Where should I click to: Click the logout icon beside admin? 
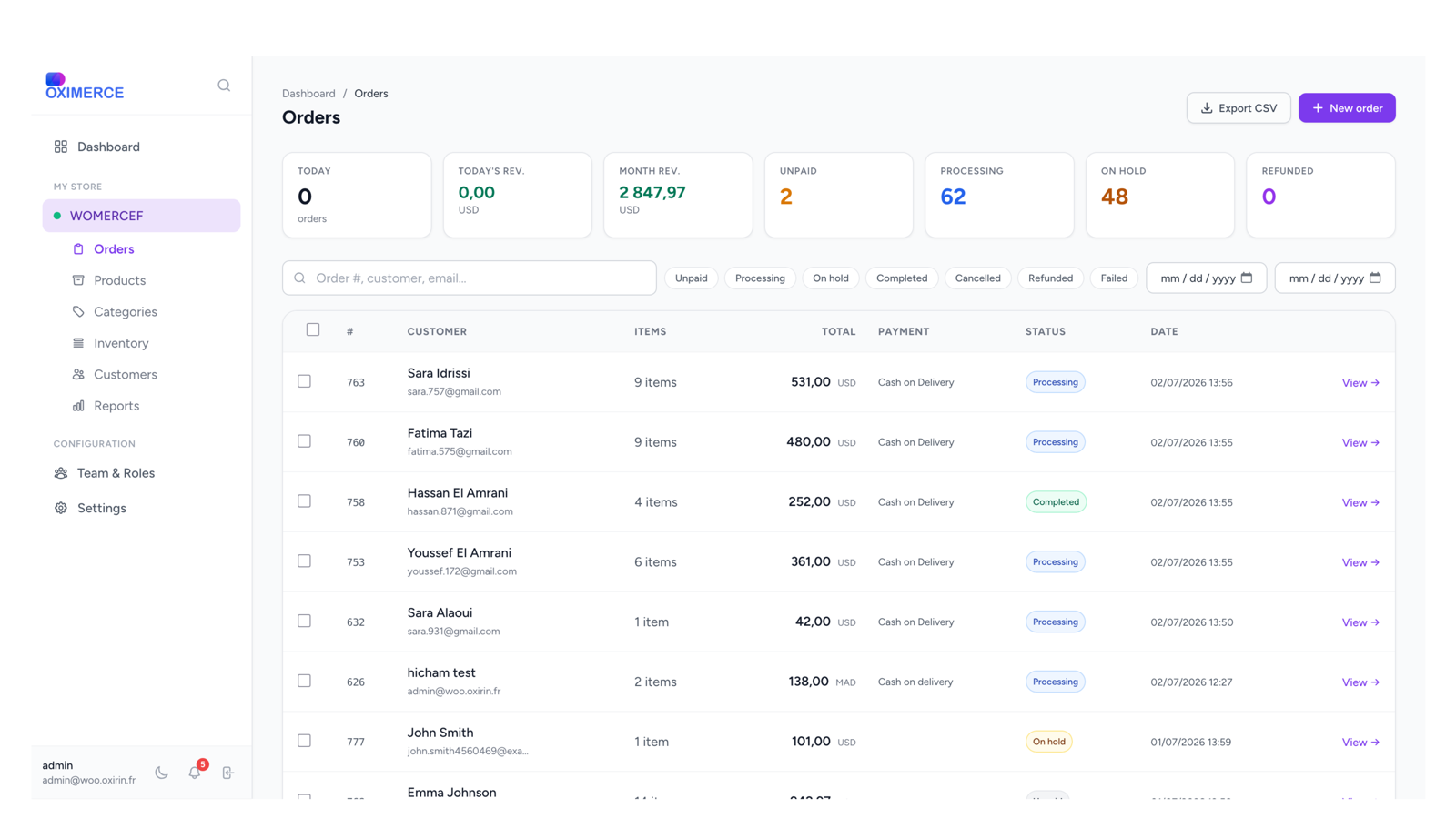coord(227,773)
